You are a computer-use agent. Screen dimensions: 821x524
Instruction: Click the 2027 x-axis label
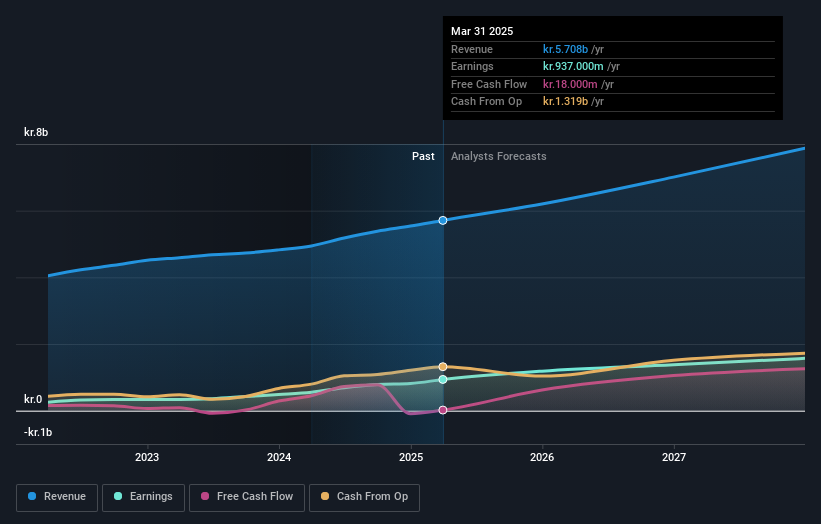[674, 457]
